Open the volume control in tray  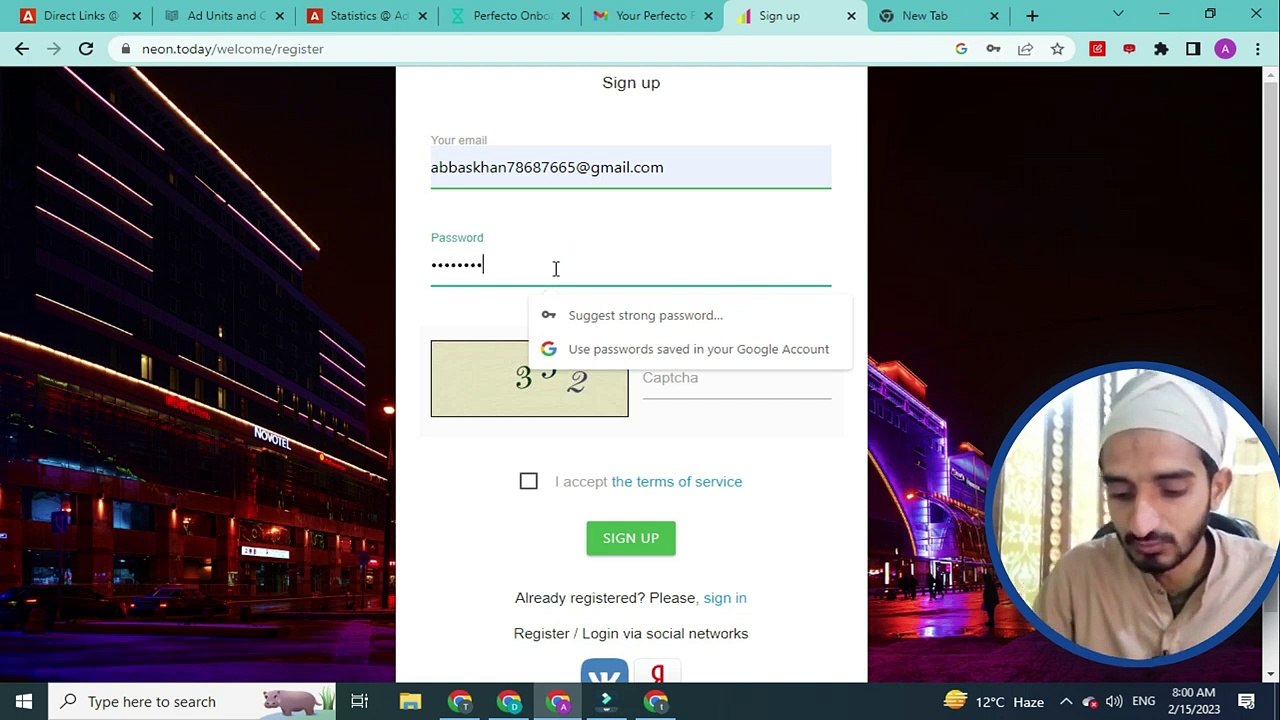pyautogui.click(x=1114, y=702)
